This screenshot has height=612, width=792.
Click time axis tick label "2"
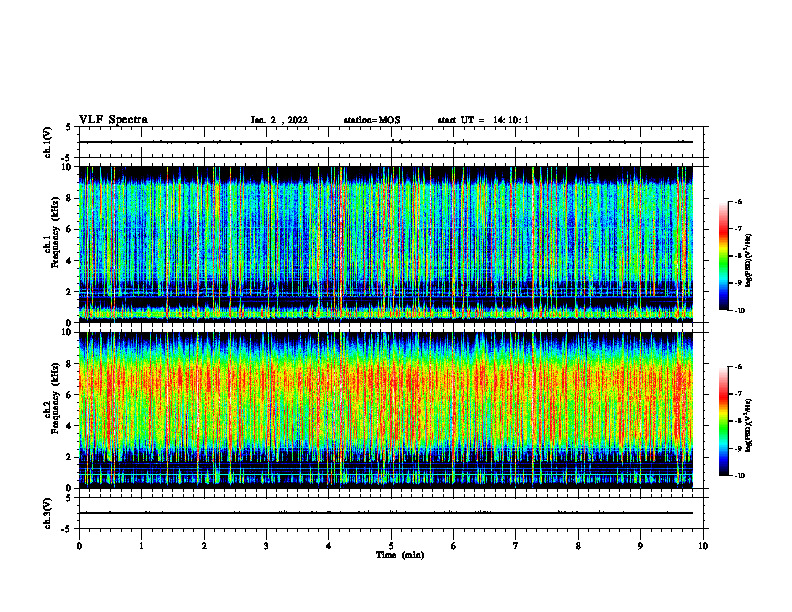coord(204,546)
